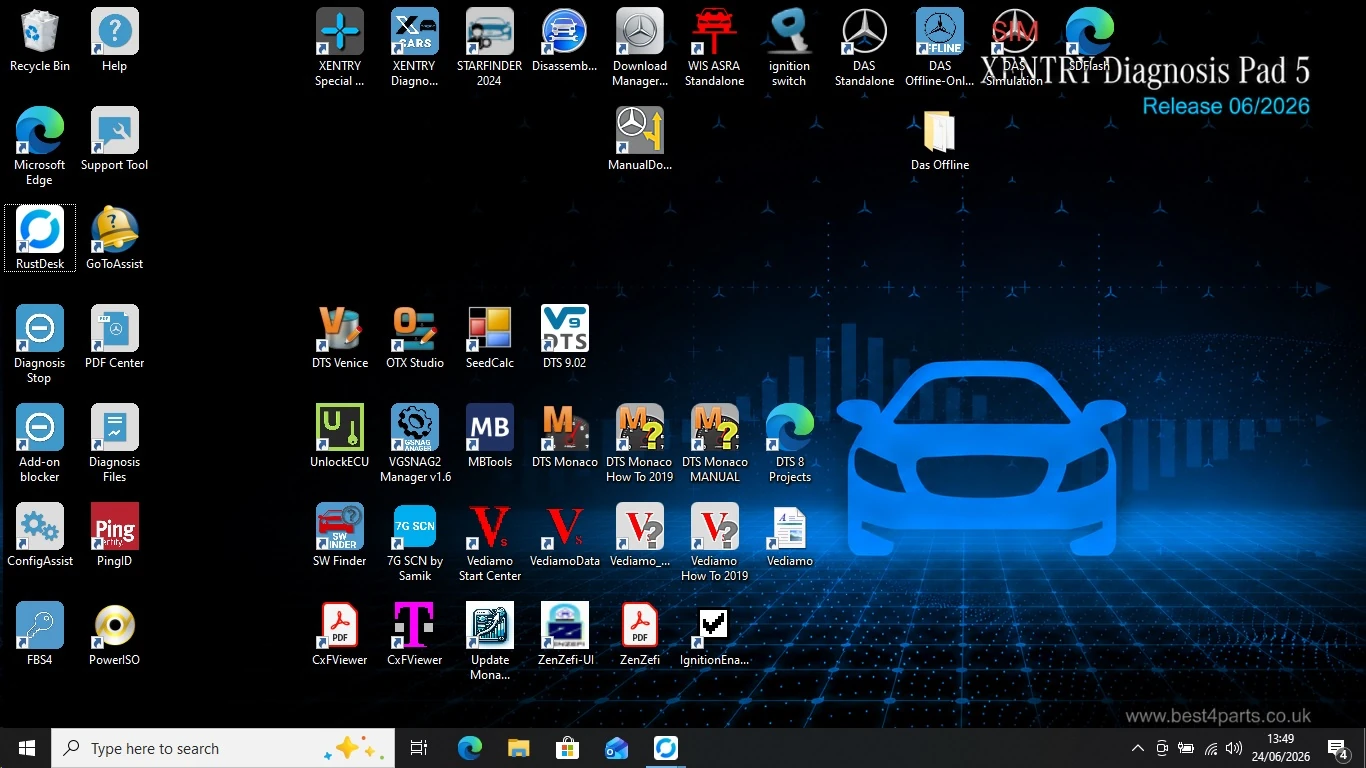Open the notification center with 2 alerts
This screenshot has height=768, width=1366.
[x=1338, y=748]
